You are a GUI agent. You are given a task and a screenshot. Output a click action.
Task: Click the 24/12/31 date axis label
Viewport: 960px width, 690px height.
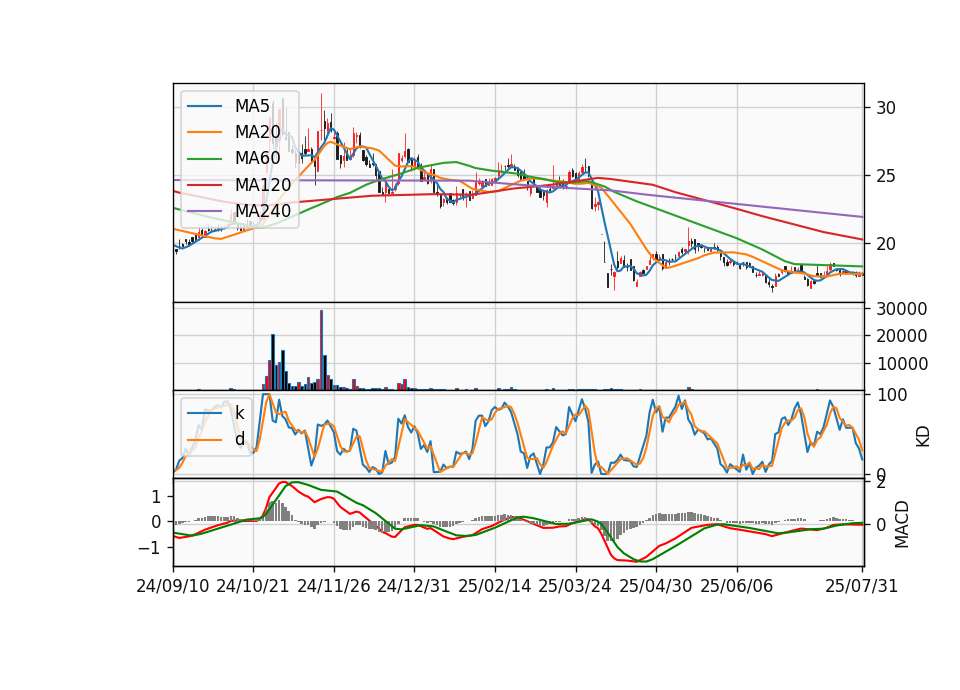click(x=414, y=587)
